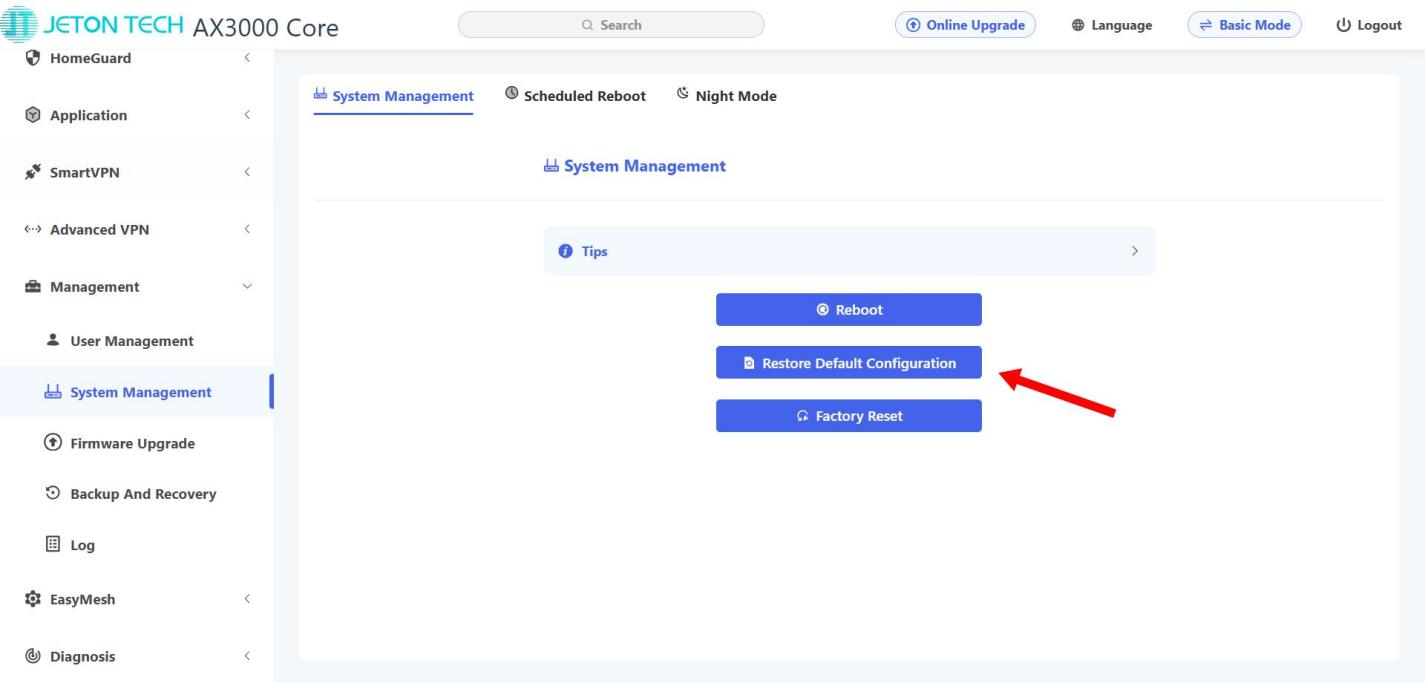The image size is (1425, 683).
Task: Log out of the router
Action: (x=1369, y=25)
